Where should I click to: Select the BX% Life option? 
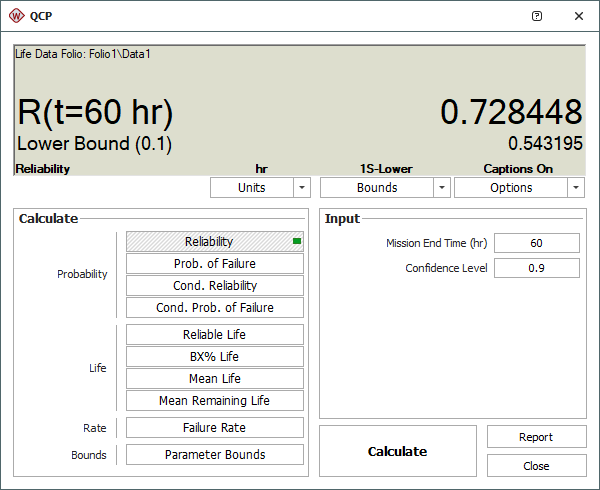coord(215,357)
